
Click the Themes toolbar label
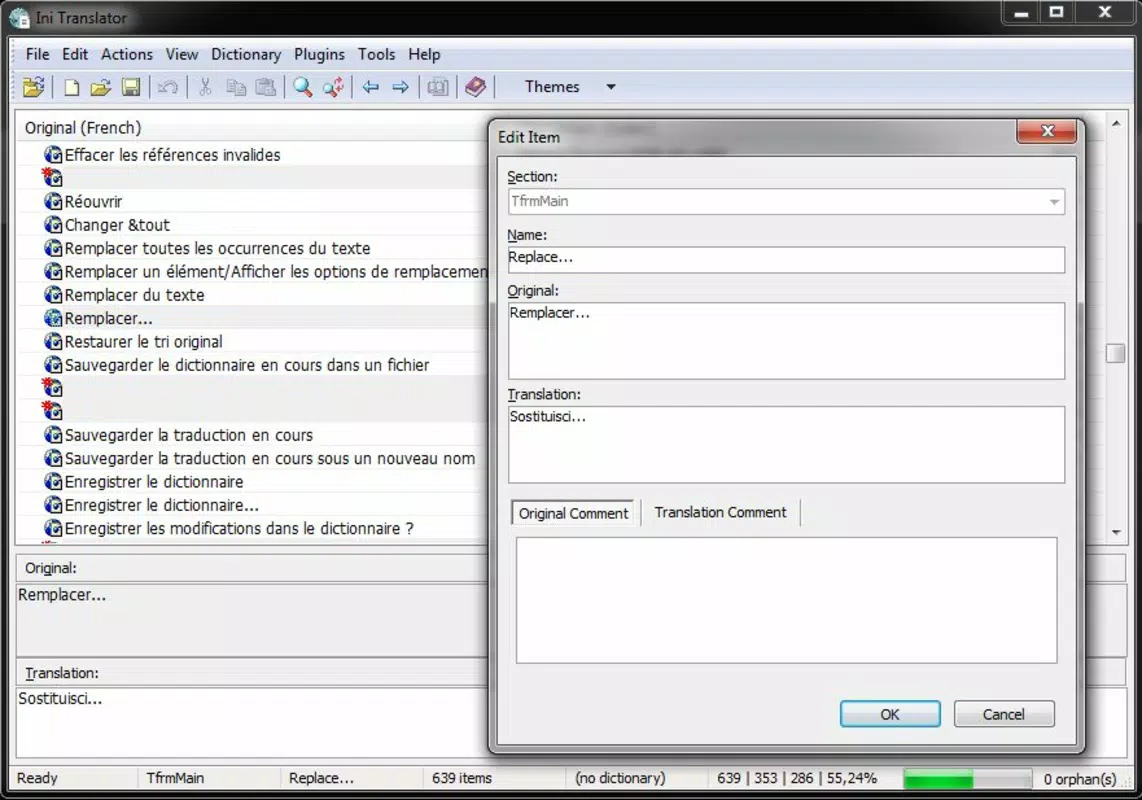coord(552,87)
